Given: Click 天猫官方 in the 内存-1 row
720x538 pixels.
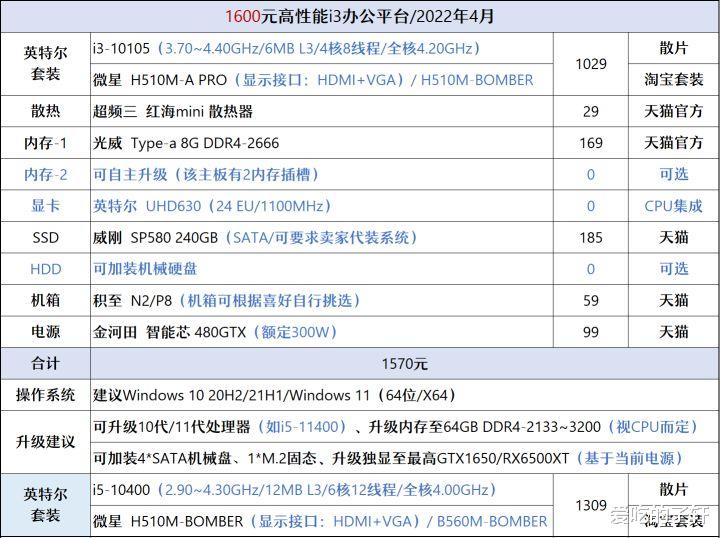Looking at the screenshot, I should [x=673, y=143].
